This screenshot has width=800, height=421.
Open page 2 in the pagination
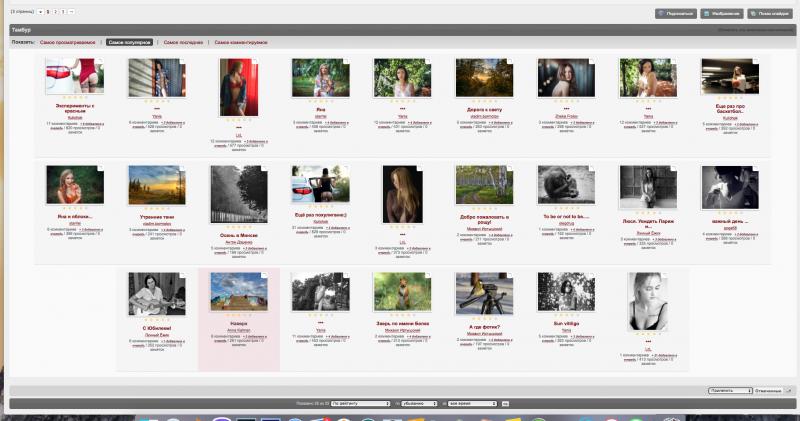(56, 12)
